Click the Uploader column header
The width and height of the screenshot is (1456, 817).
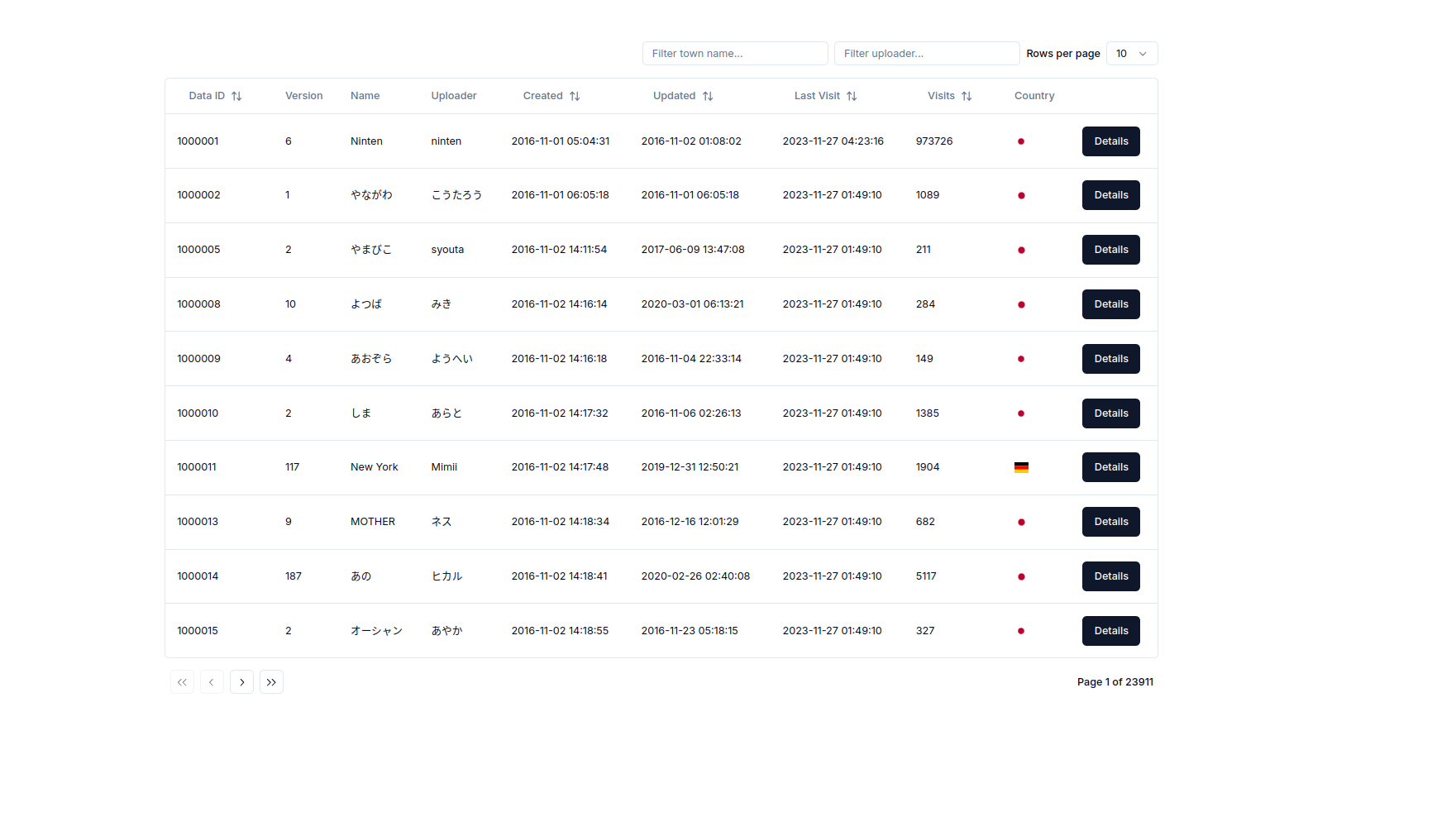tap(454, 96)
